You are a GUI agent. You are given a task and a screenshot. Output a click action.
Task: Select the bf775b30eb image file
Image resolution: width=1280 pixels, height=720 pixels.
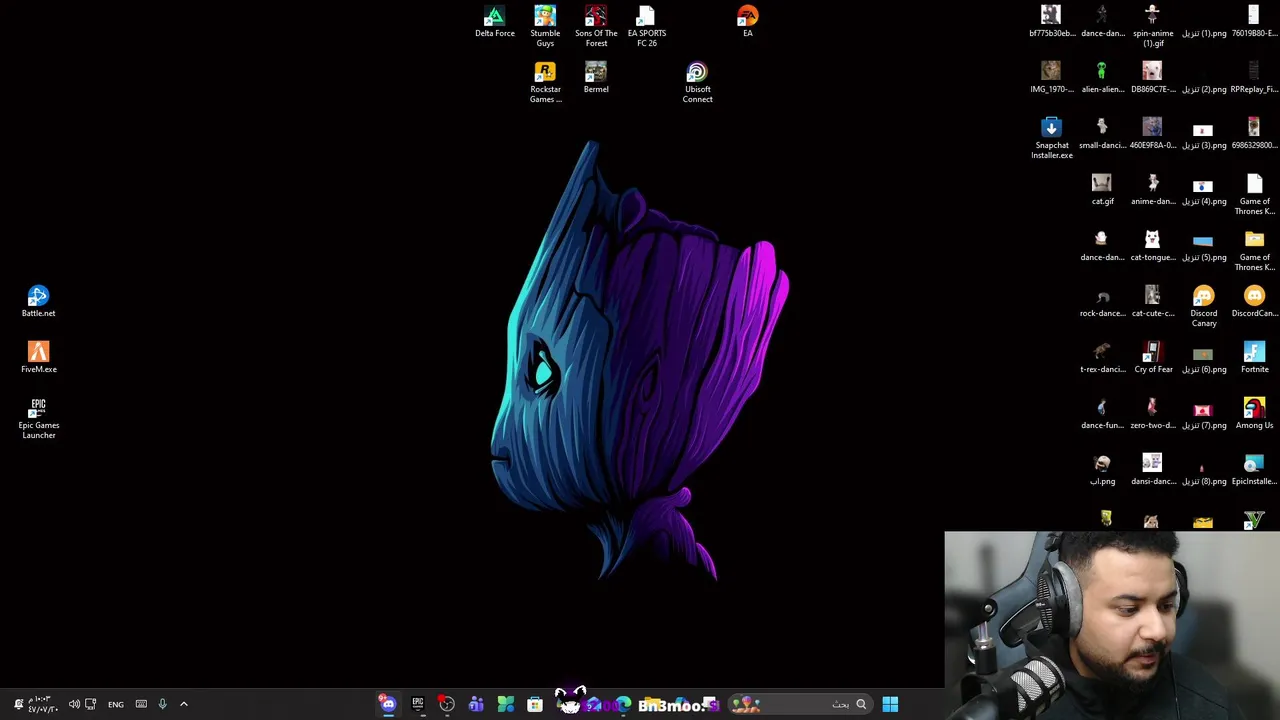1051,22
